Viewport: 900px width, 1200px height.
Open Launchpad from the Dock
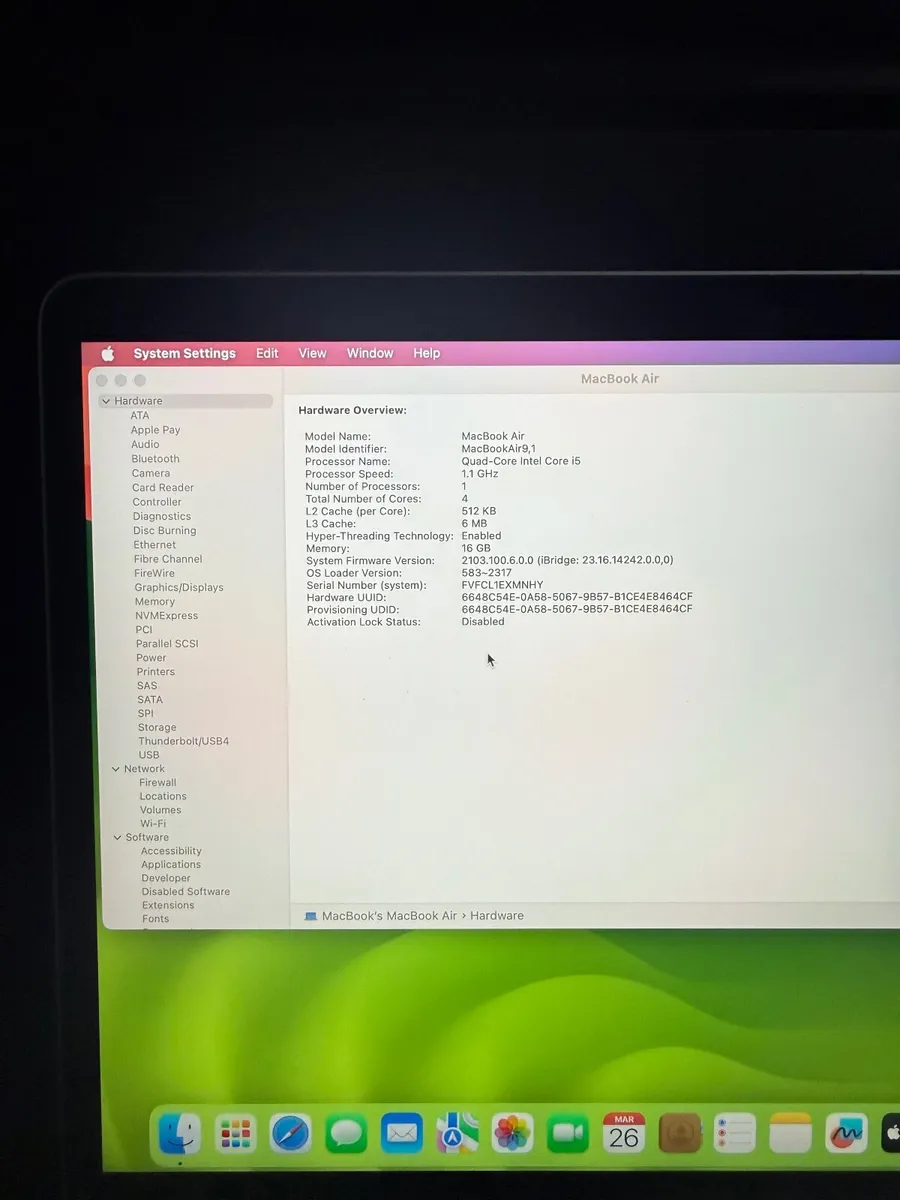click(x=234, y=1133)
